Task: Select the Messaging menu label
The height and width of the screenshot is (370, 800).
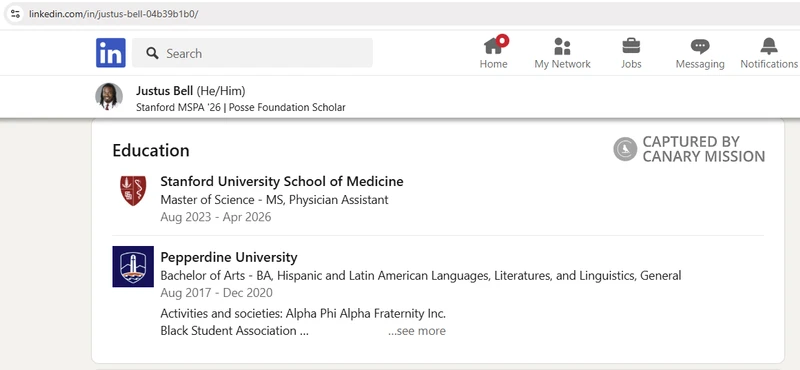Action: pos(700,64)
